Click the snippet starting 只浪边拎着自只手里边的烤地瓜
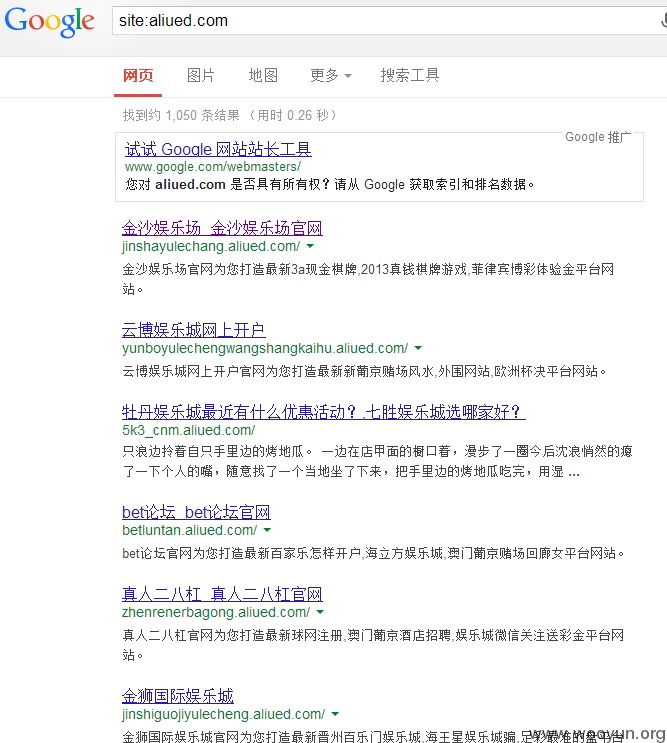The image size is (667, 743). click(377, 461)
